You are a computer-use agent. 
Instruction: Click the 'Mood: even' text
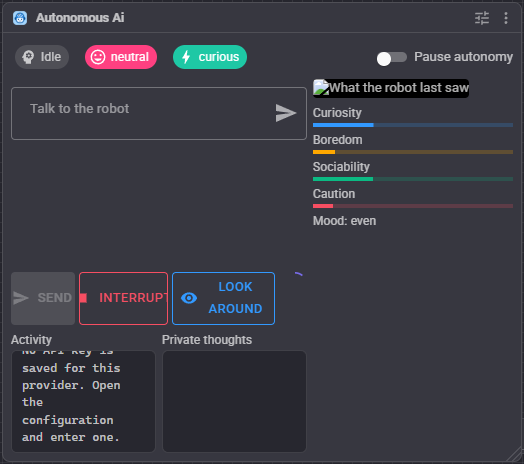[x=344, y=221]
